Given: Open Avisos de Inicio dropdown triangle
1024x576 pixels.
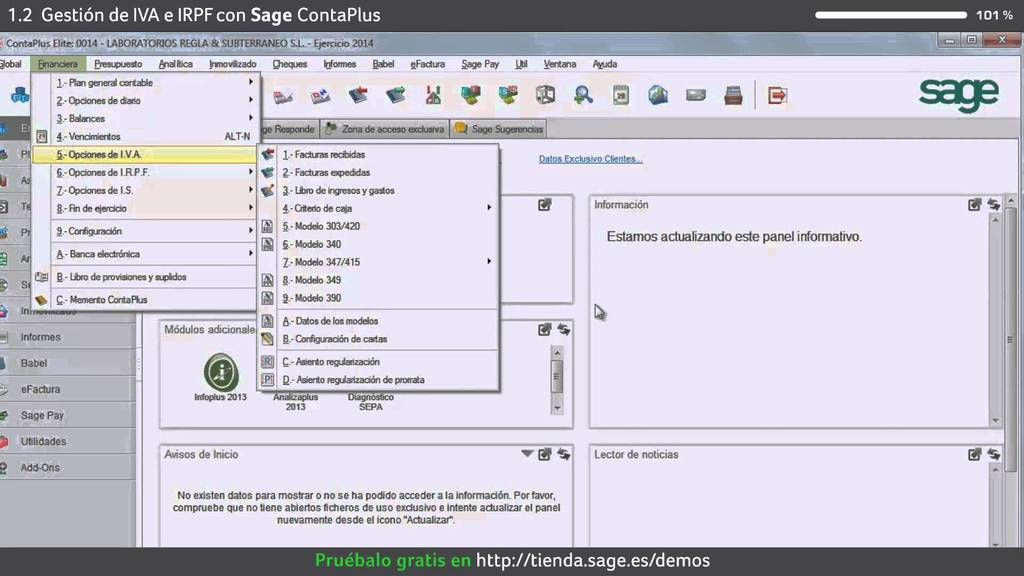Looking at the screenshot, I should click(x=526, y=454).
